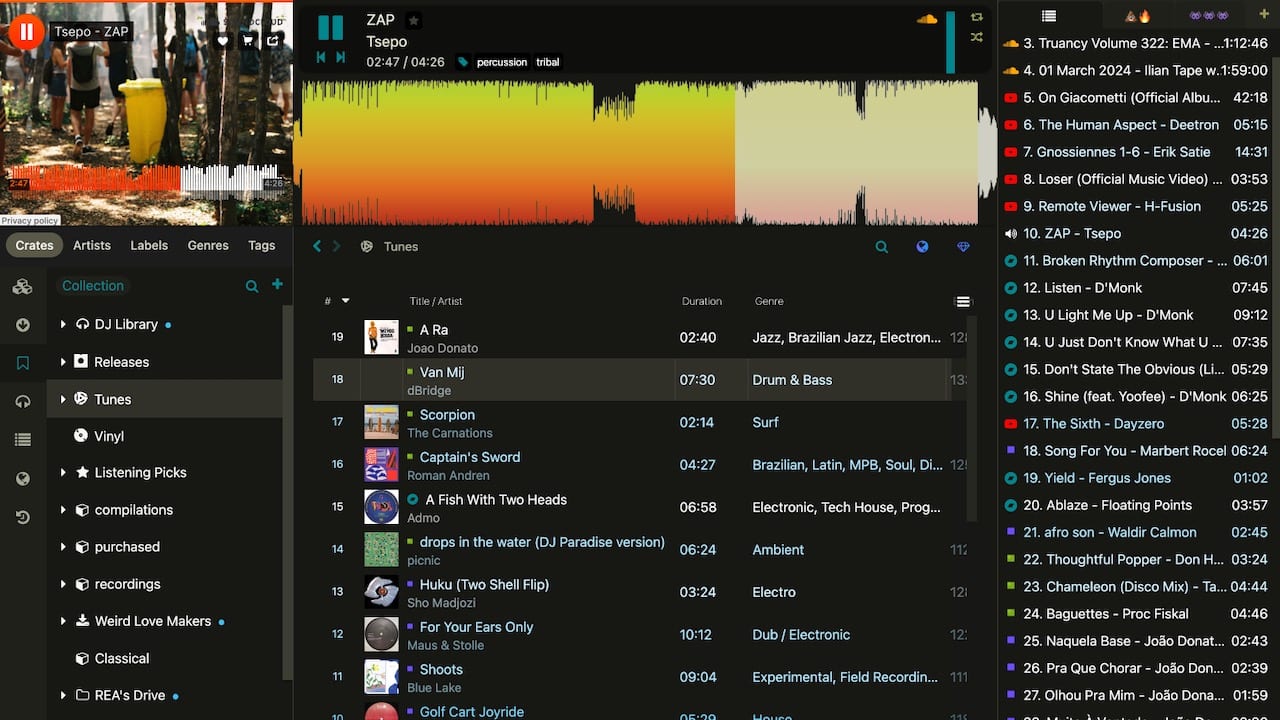
Task: Select the tribal tag
Action: [x=548, y=62]
